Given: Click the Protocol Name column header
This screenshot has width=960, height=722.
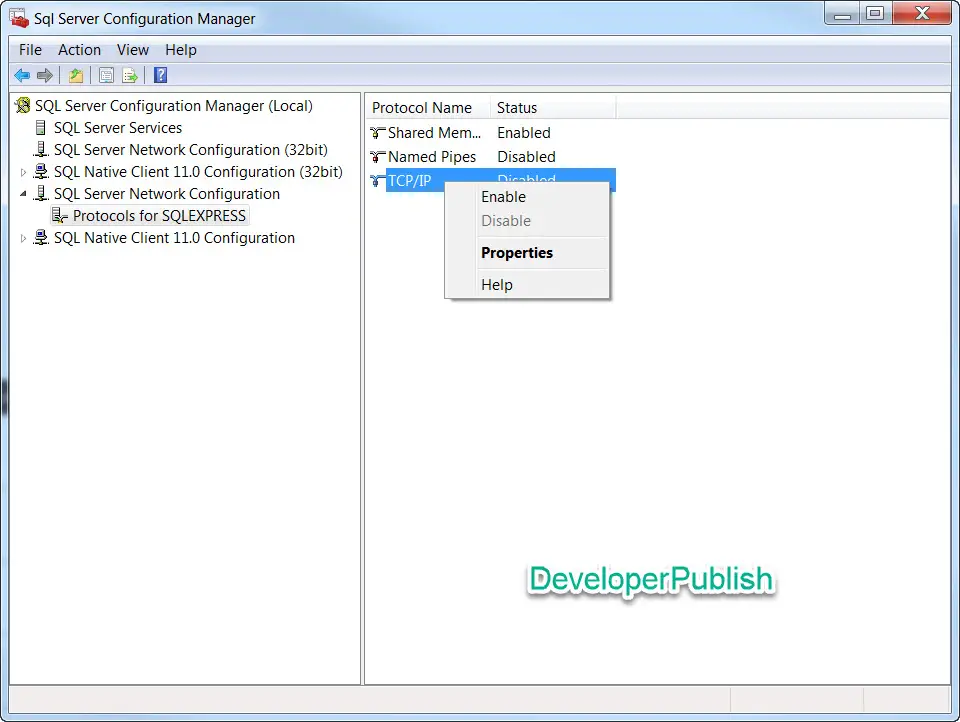Looking at the screenshot, I should coord(428,108).
